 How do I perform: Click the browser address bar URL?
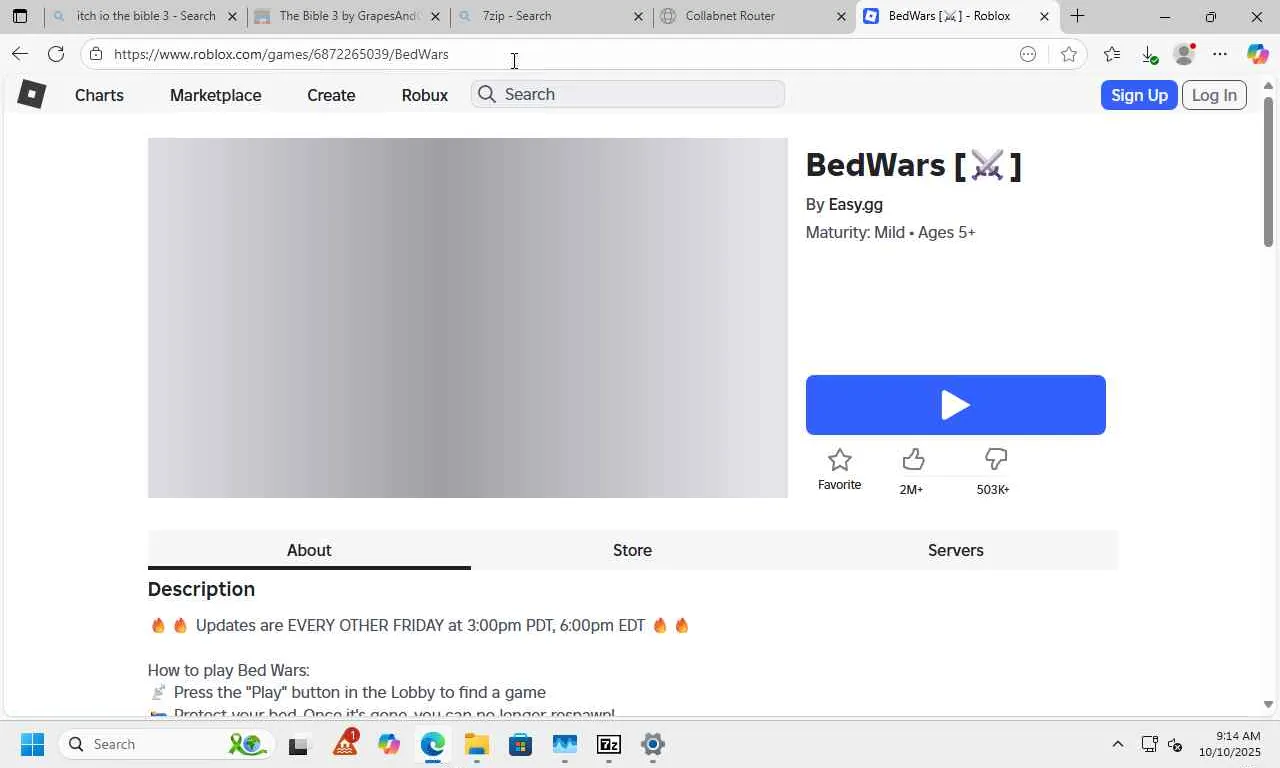[281, 54]
